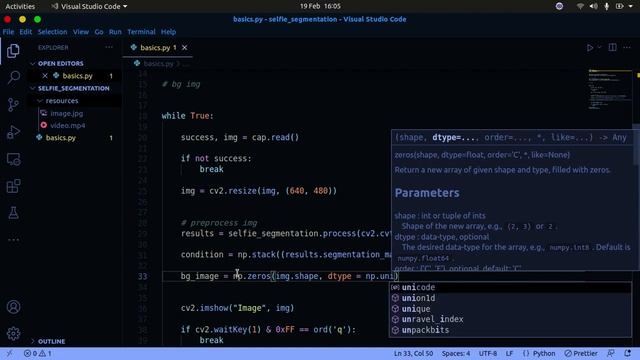This screenshot has height=360, width=640.
Task: Open the Source Control view
Action: pos(13,104)
